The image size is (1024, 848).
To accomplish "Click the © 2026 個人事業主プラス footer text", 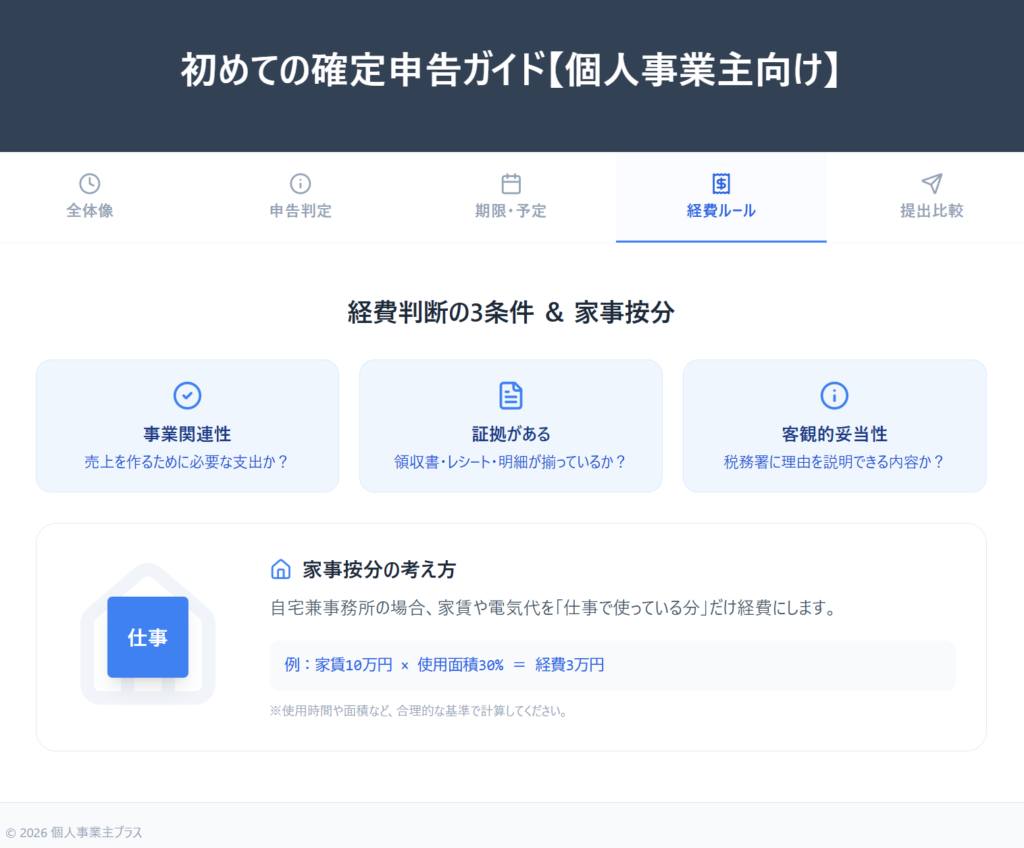I will [74, 831].
